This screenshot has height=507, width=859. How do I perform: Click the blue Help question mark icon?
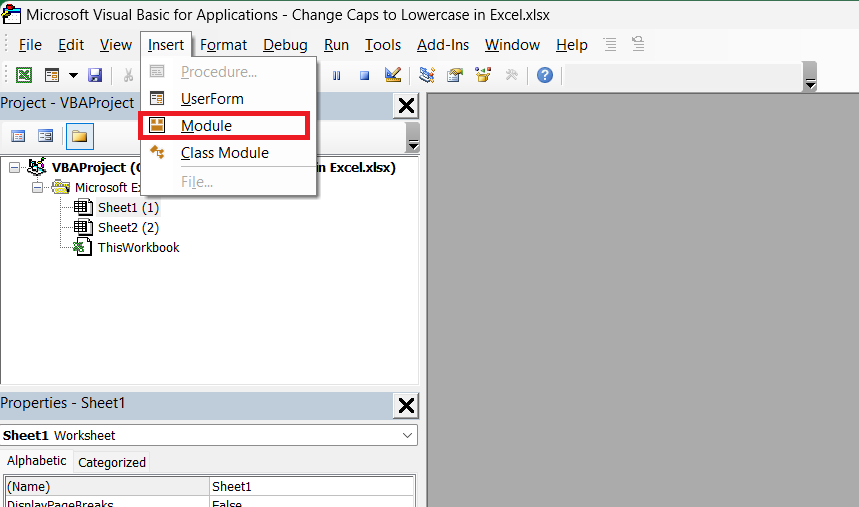click(545, 75)
